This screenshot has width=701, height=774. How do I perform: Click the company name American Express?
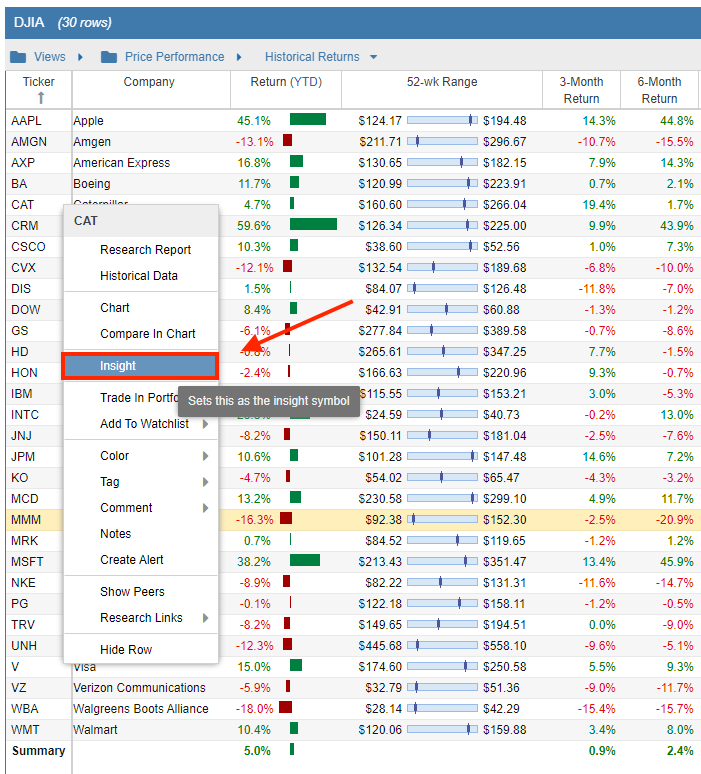(x=121, y=163)
